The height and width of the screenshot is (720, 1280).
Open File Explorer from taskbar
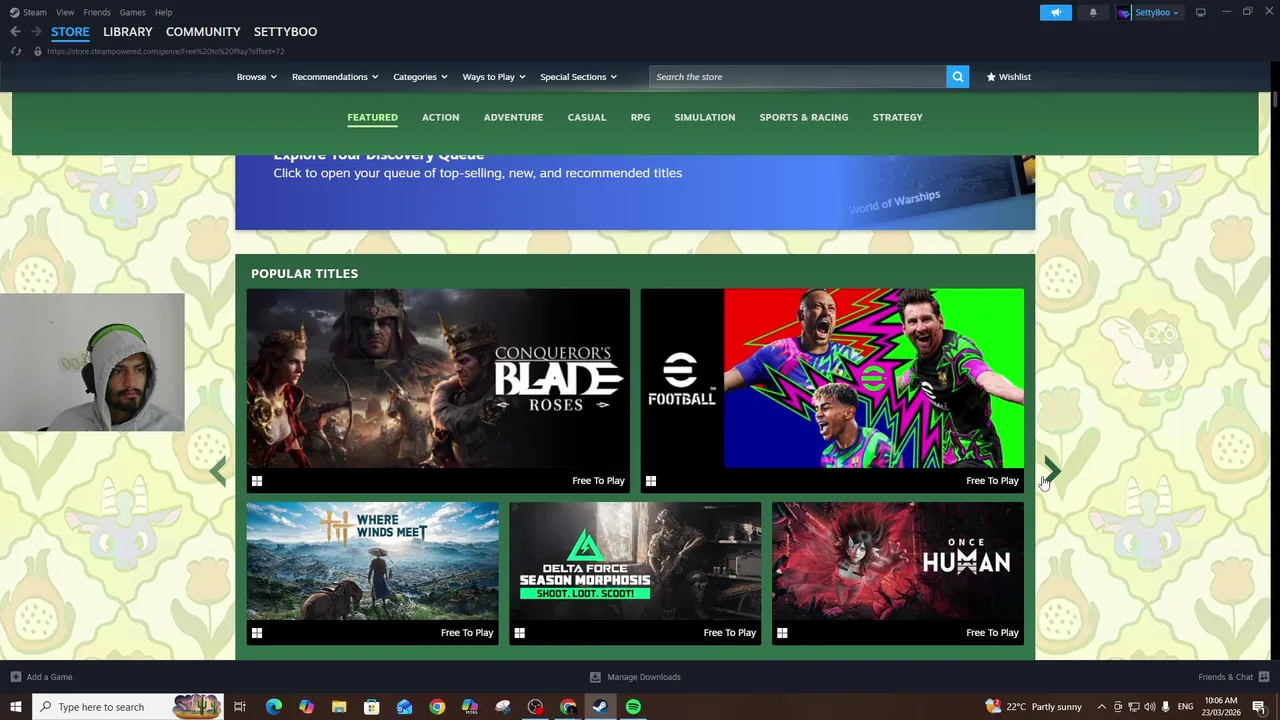(x=339, y=707)
